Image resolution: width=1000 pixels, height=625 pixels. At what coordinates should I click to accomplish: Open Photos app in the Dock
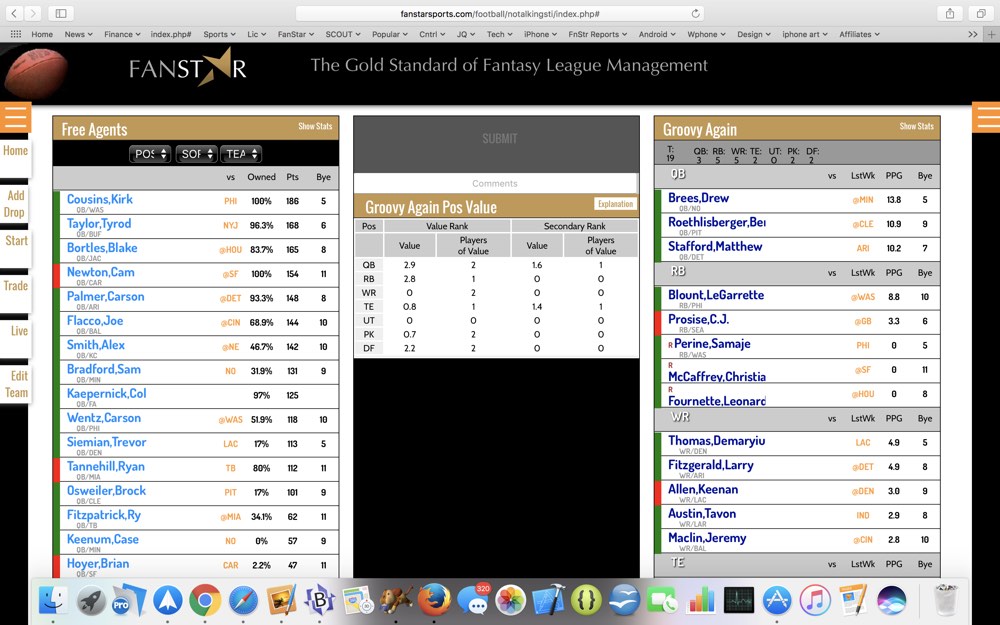click(x=510, y=600)
